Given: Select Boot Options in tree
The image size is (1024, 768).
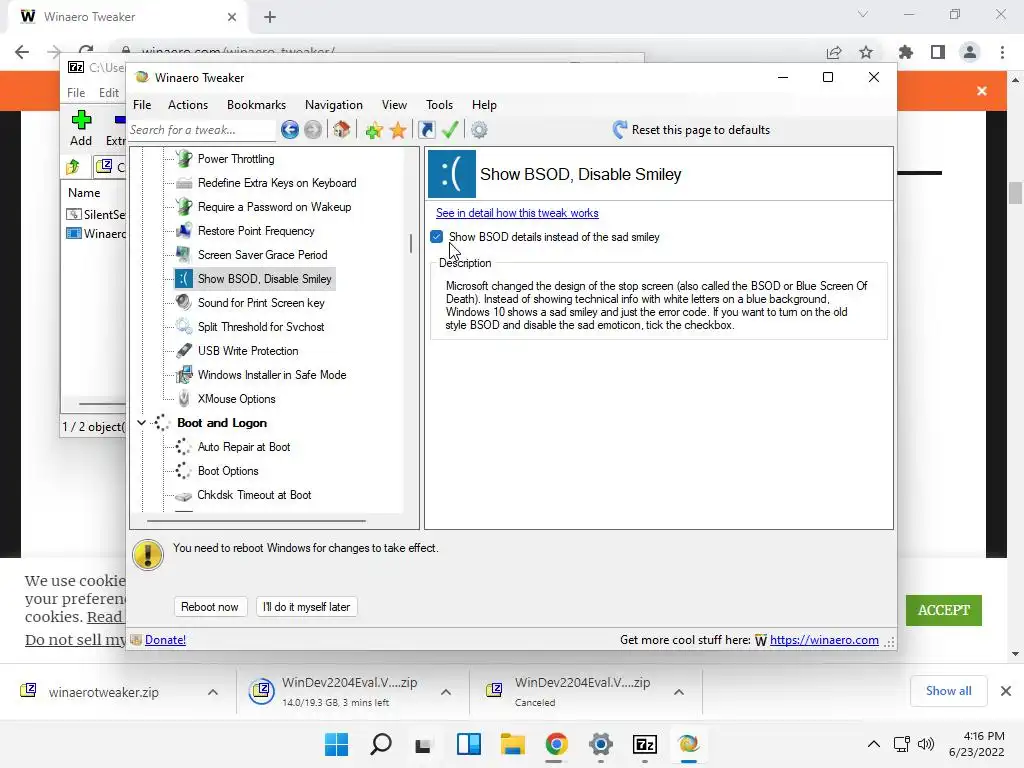Looking at the screenshot, I should click(228, 471).
